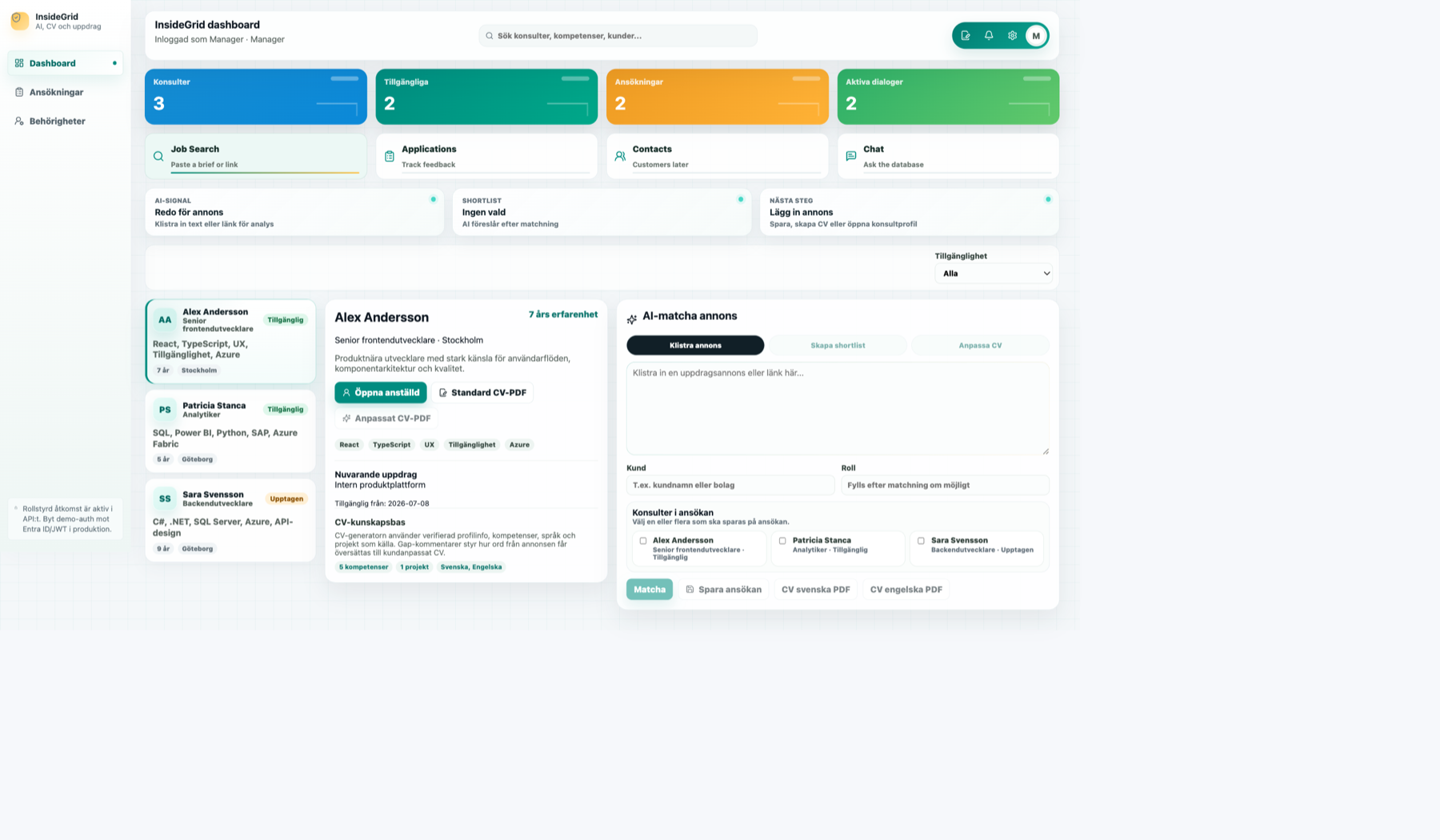Click the green Aktiva dialoger stat card
The width and height of the screenshot is (1440, 840).
[x=948, y=97]
